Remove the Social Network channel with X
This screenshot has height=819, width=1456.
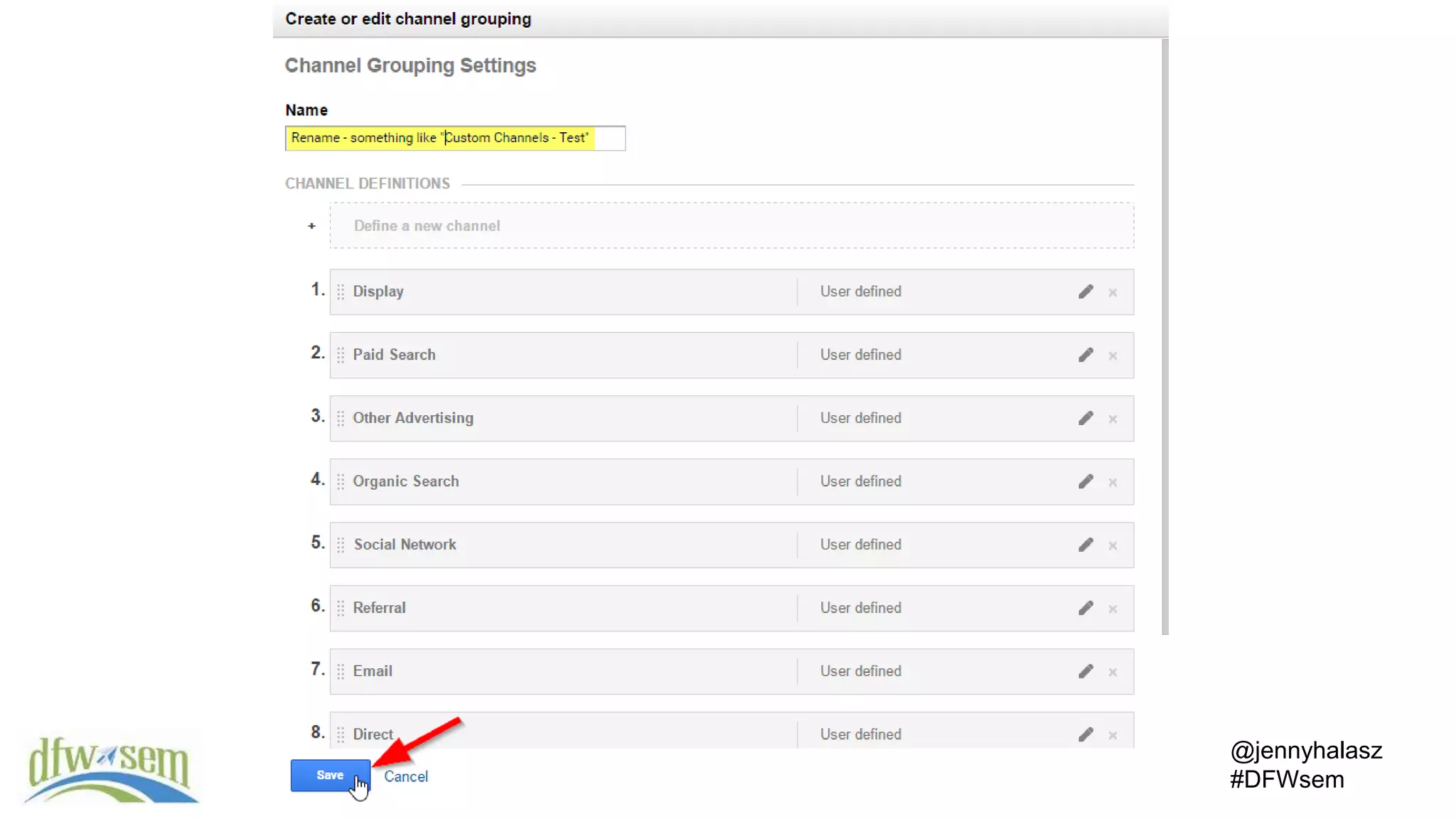coord(1113,545)
